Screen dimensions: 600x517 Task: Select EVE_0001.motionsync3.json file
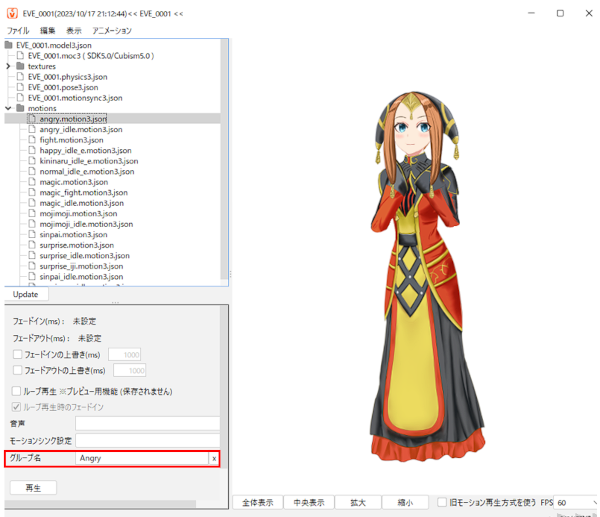tap(75, 98)
